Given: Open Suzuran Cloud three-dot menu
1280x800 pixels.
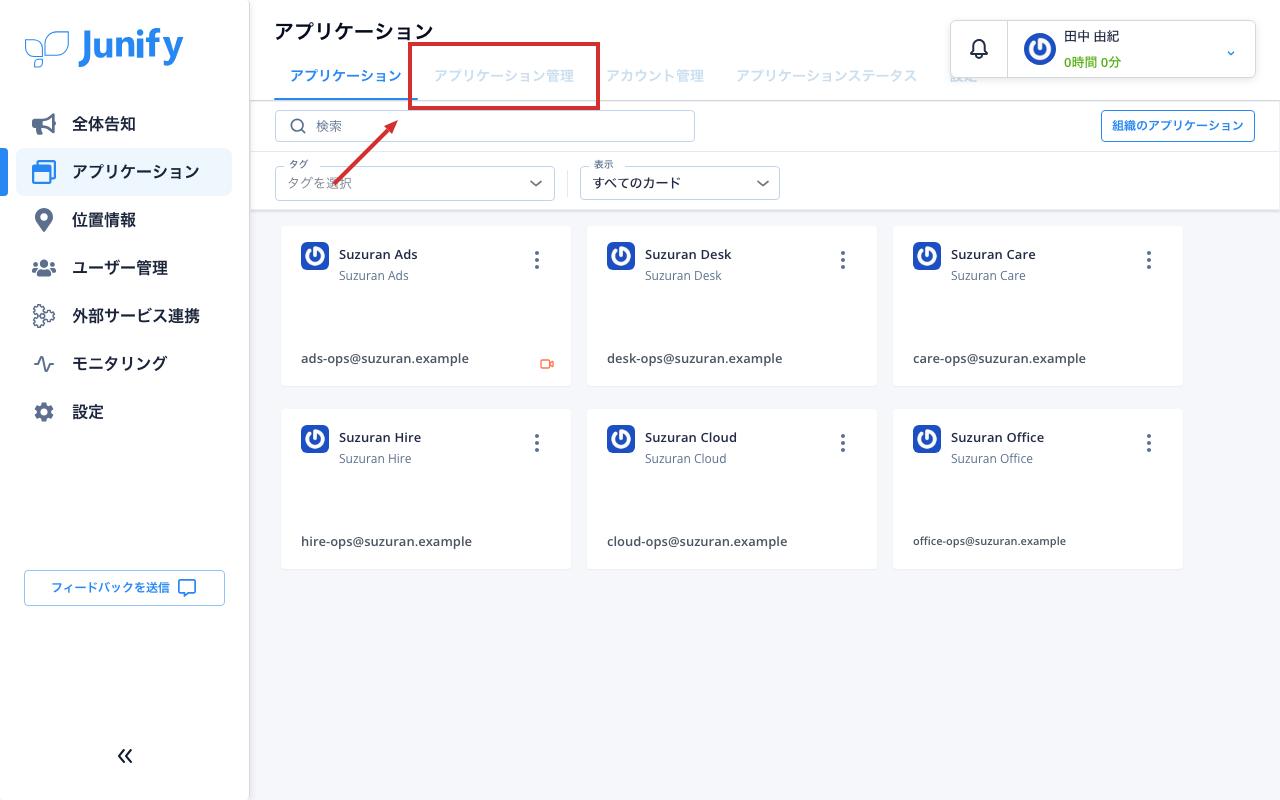Looking at the screenshot, I should (x=843, y=443).
